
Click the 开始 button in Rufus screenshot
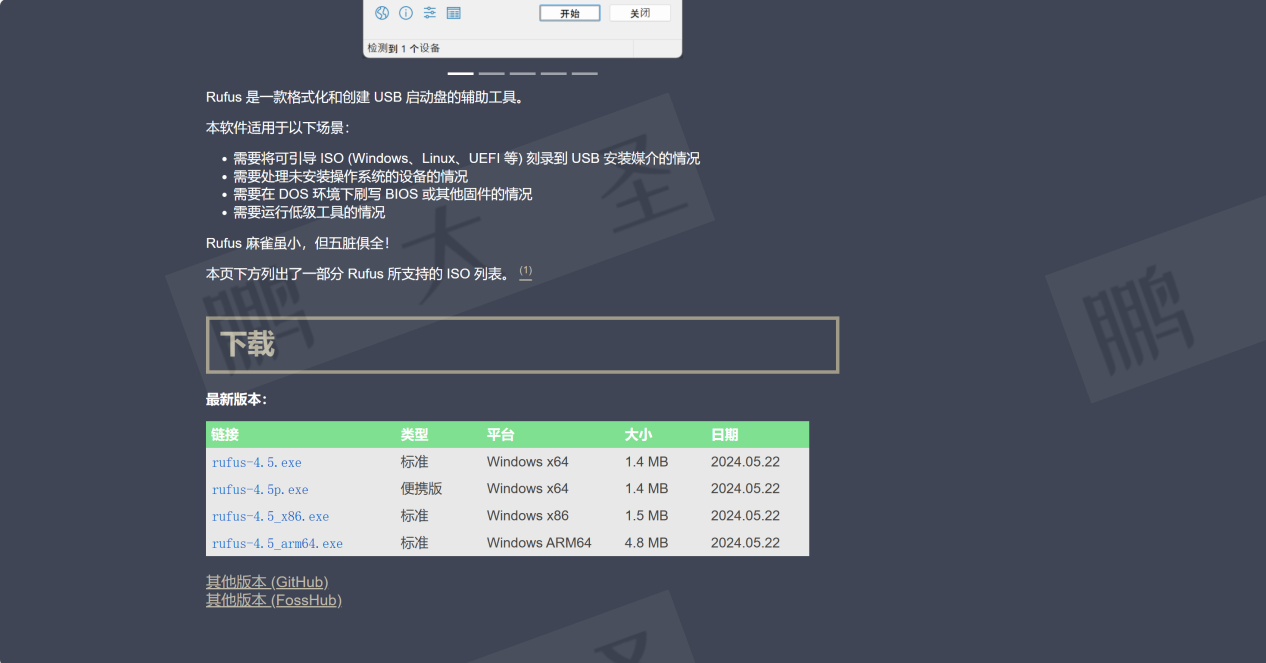pos(570,13)
